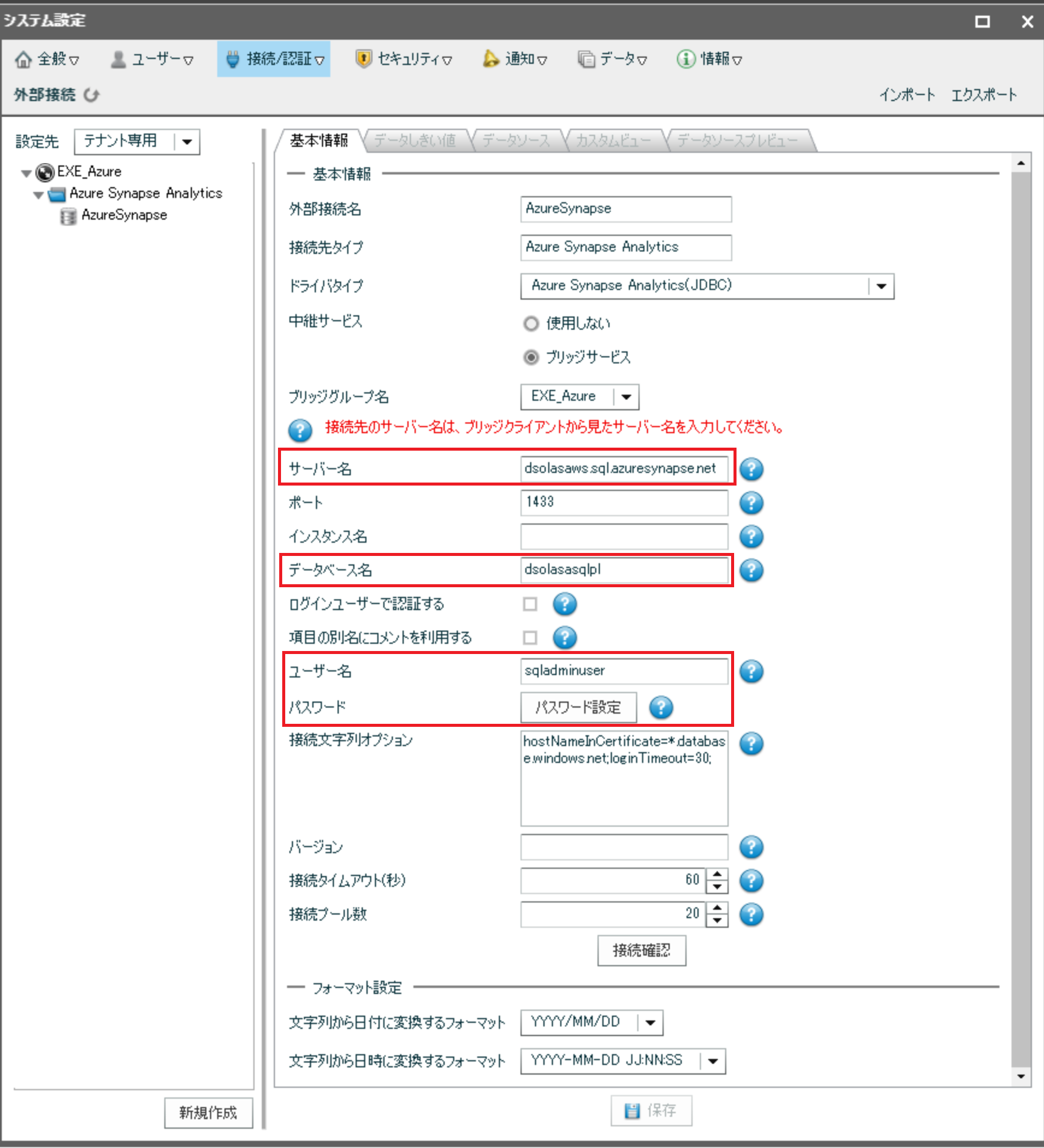Open the ドライバタイプ dropdown
Image resolution: width=1044 pixels, height=1148 pixels.
point(881,286)
